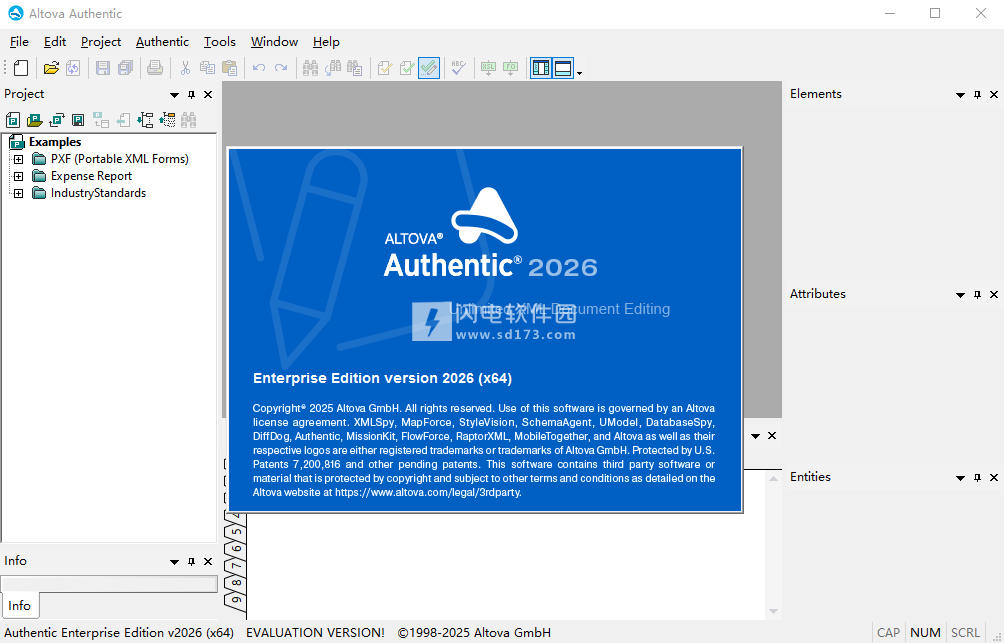Select the IndustryStandards folder

98,193
